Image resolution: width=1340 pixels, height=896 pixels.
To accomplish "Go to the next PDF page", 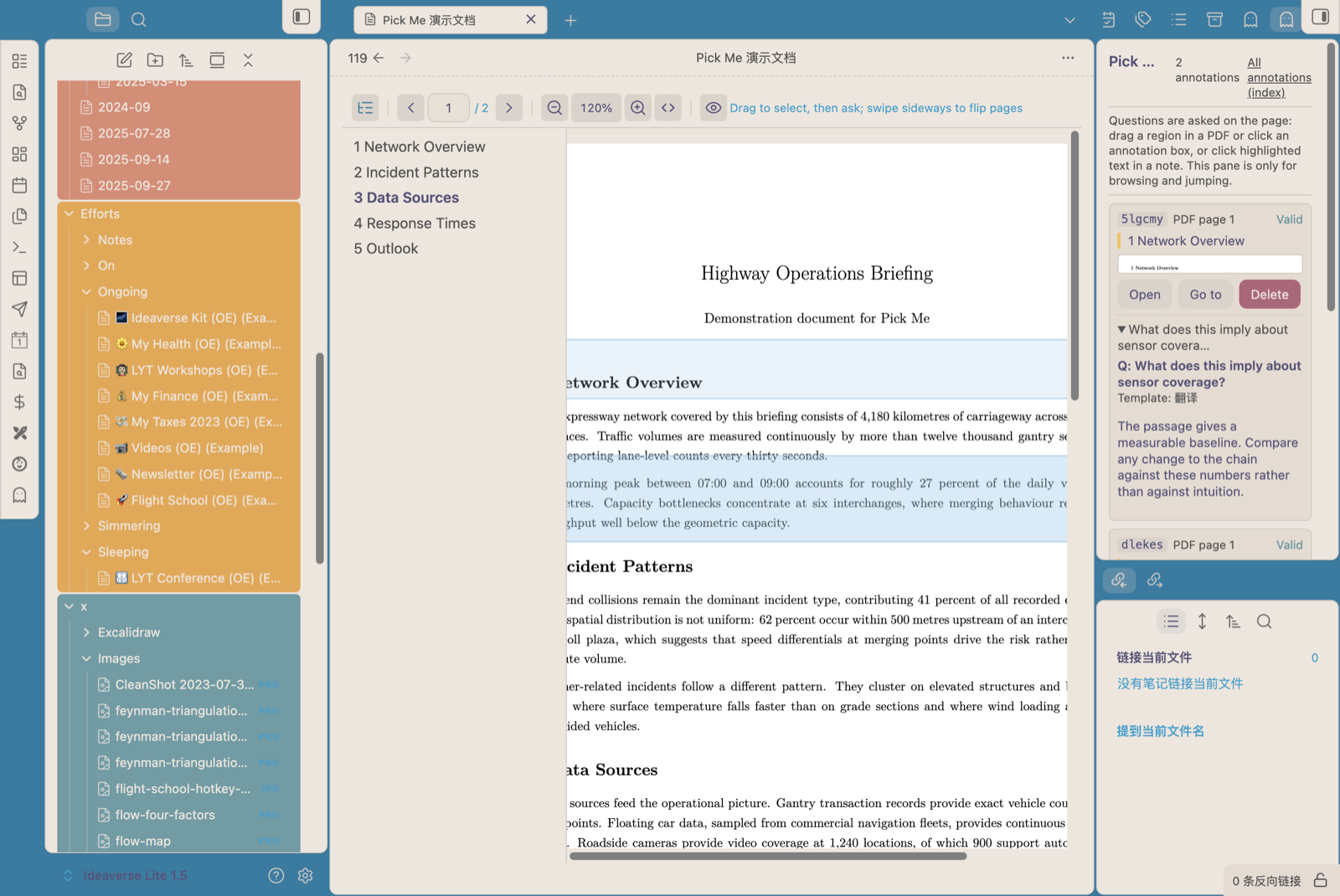I will click(509, 108).
